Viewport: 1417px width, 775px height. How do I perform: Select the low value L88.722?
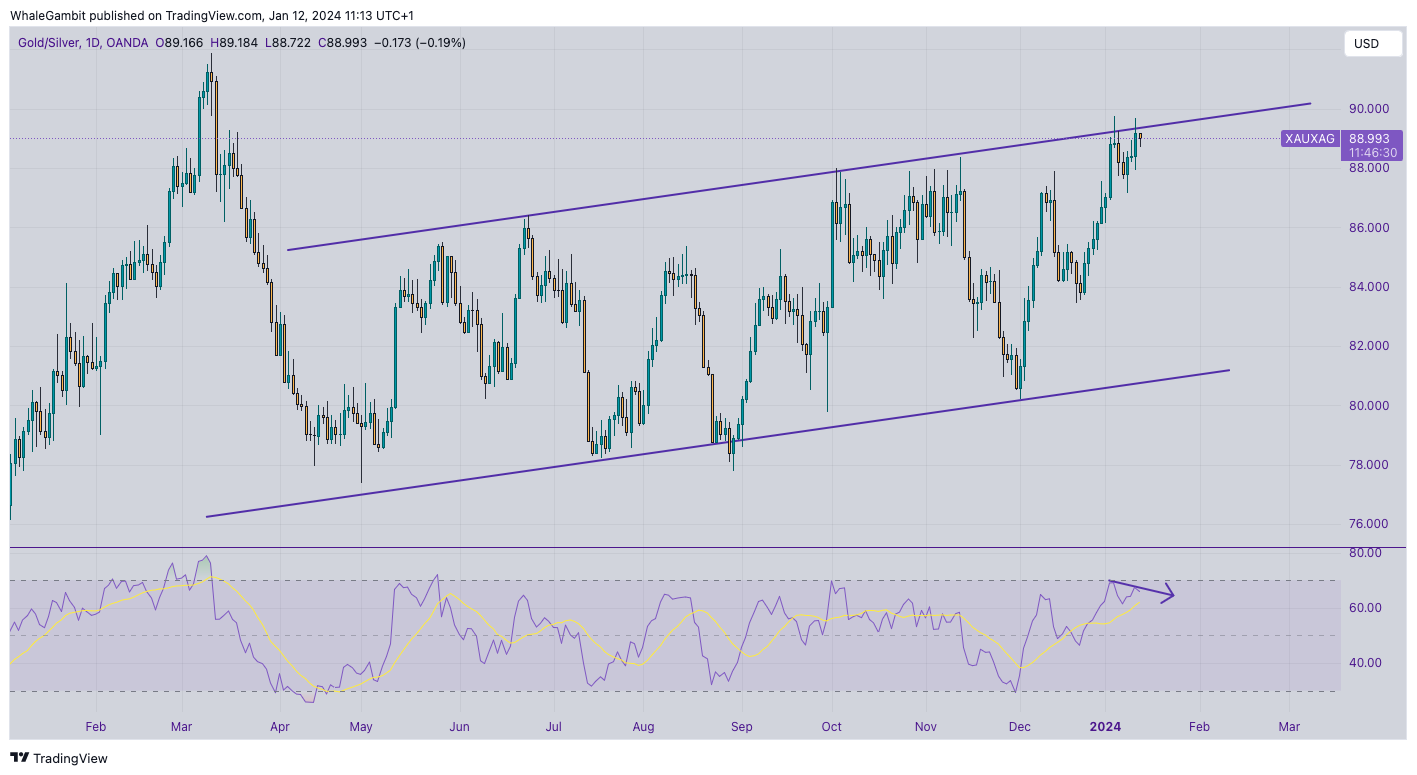[287, 43]
